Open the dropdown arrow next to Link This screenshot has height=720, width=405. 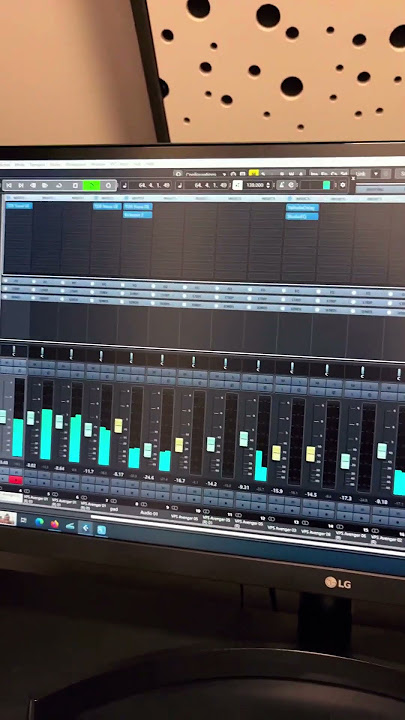[x=375, y=174]
